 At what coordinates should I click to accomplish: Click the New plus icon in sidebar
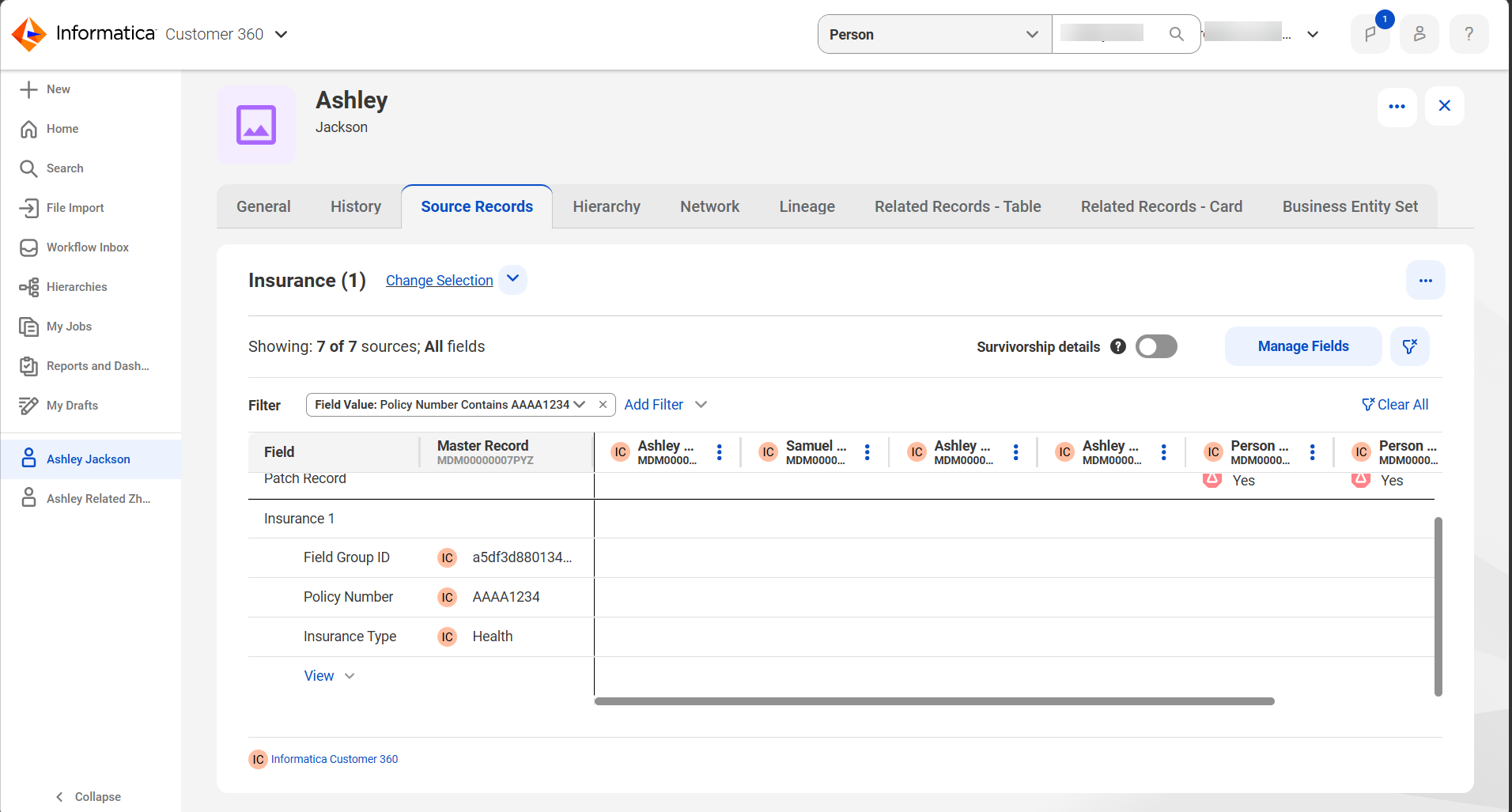(28, 89)
